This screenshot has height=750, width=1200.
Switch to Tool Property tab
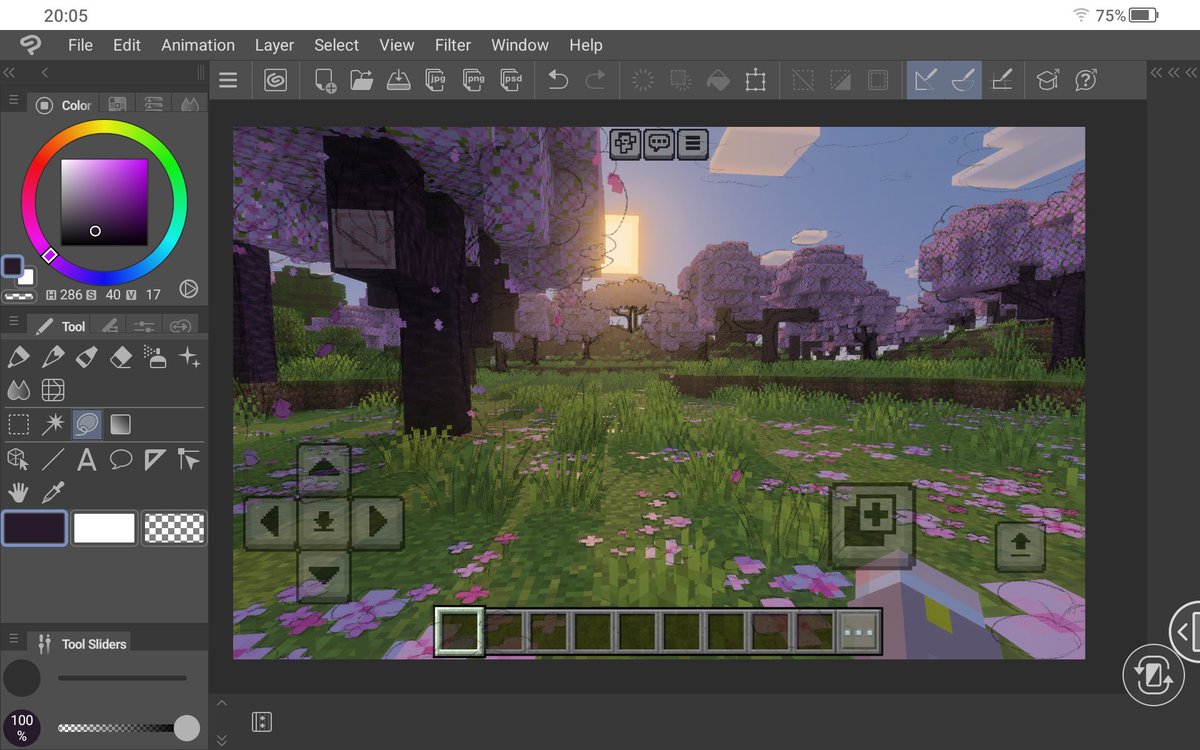coord(144,326)
